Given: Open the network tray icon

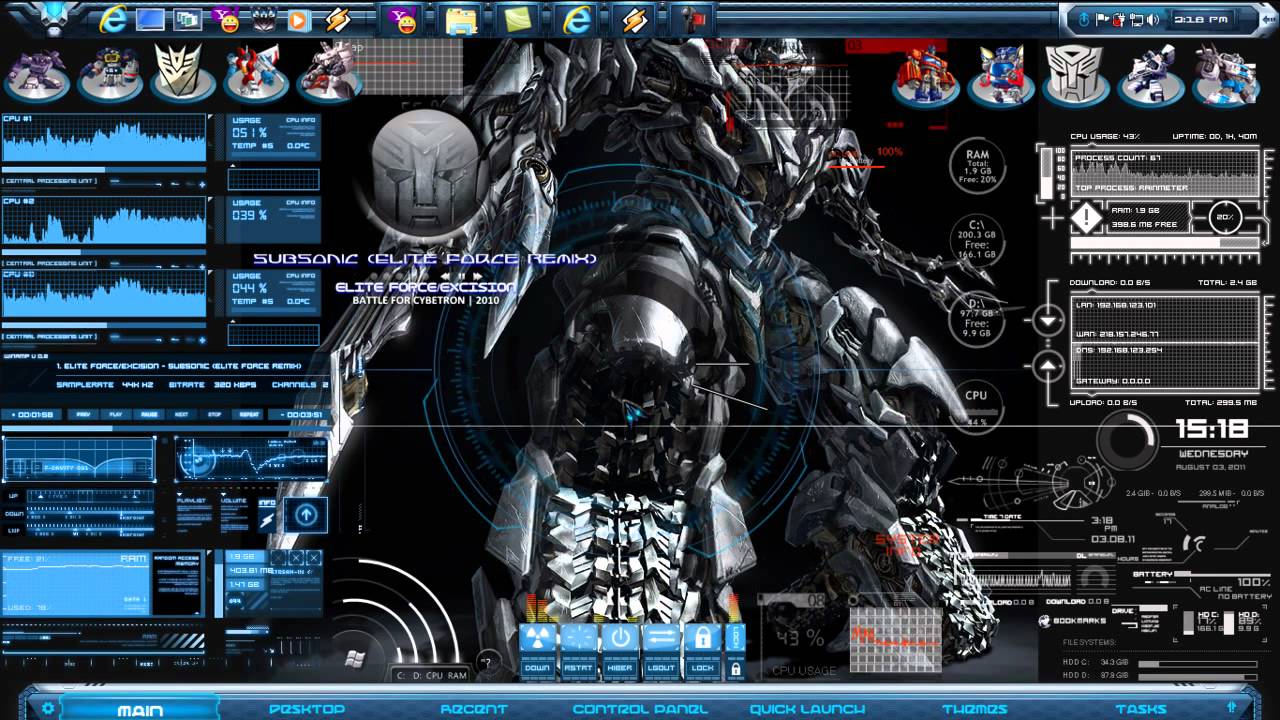Looking at the screenshot, I should [1136, 19].
